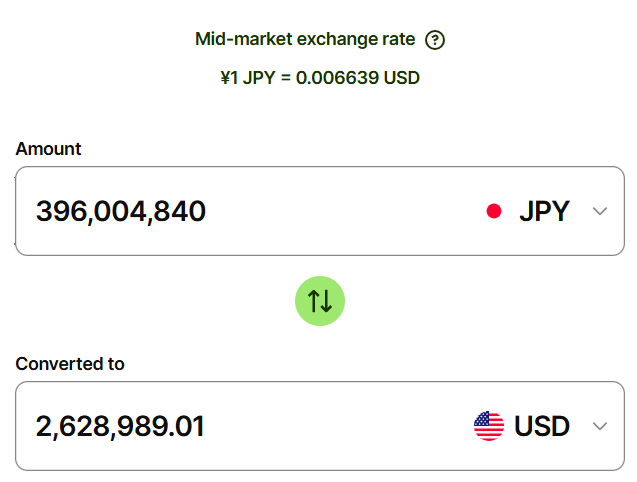
Task: Click the up arrow in the swap button
Action: point(314,301)
